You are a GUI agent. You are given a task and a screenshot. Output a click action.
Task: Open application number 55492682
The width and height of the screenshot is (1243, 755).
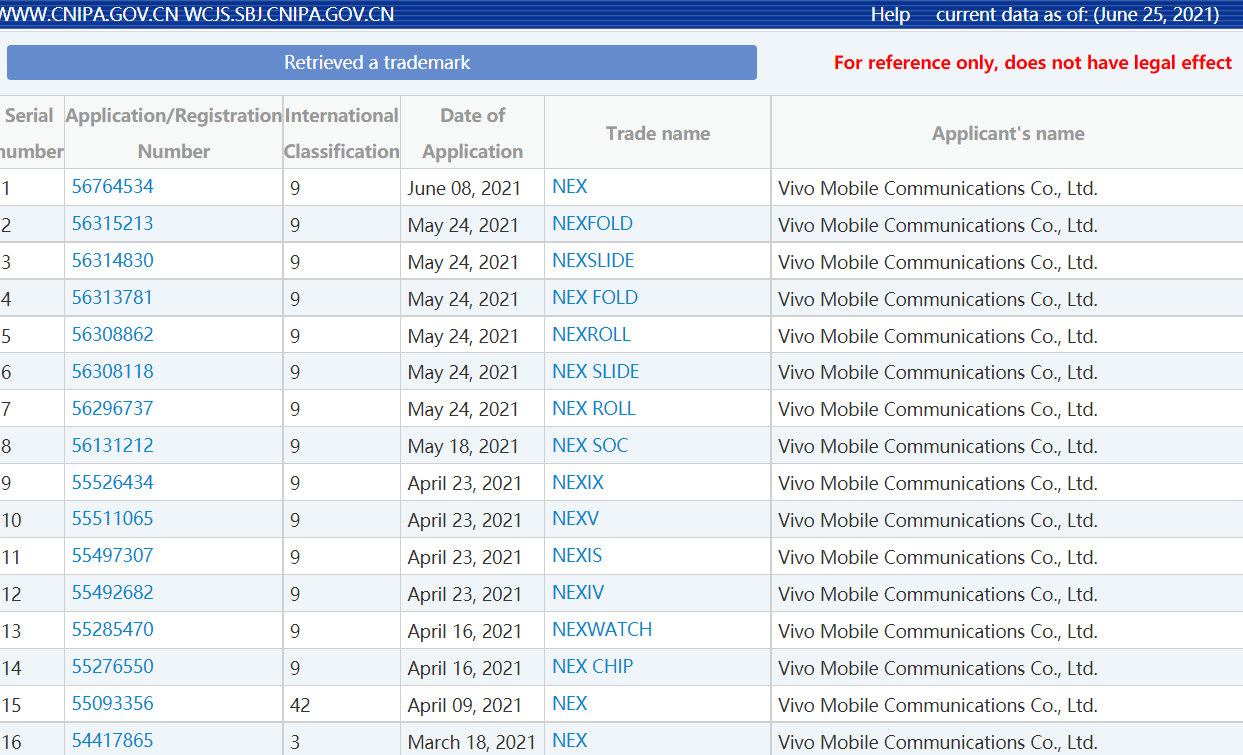(113, 593)
